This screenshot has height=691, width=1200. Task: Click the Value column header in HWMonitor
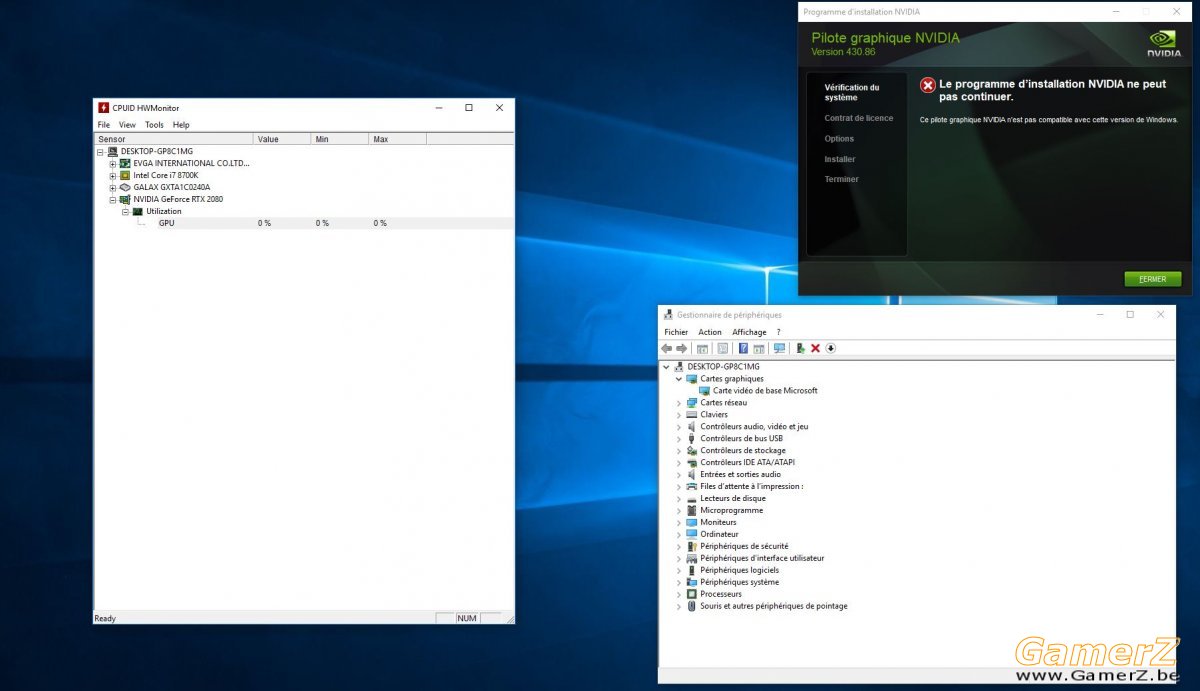[x=282, y=139]
